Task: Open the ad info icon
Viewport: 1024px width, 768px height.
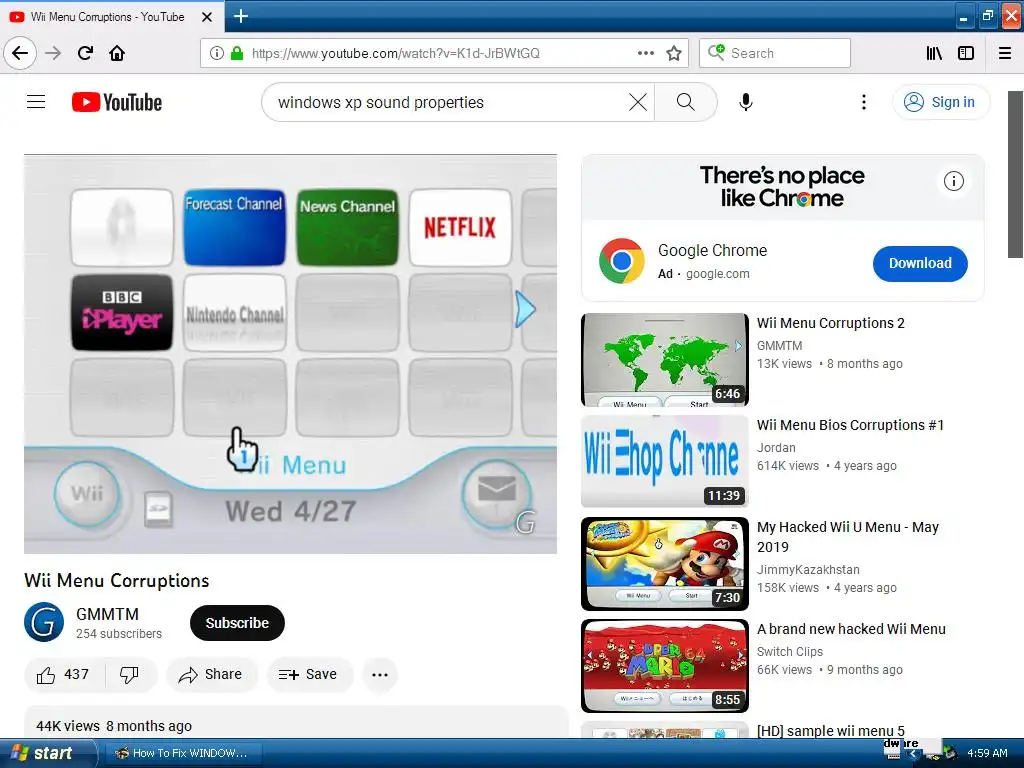Action: 953,181
